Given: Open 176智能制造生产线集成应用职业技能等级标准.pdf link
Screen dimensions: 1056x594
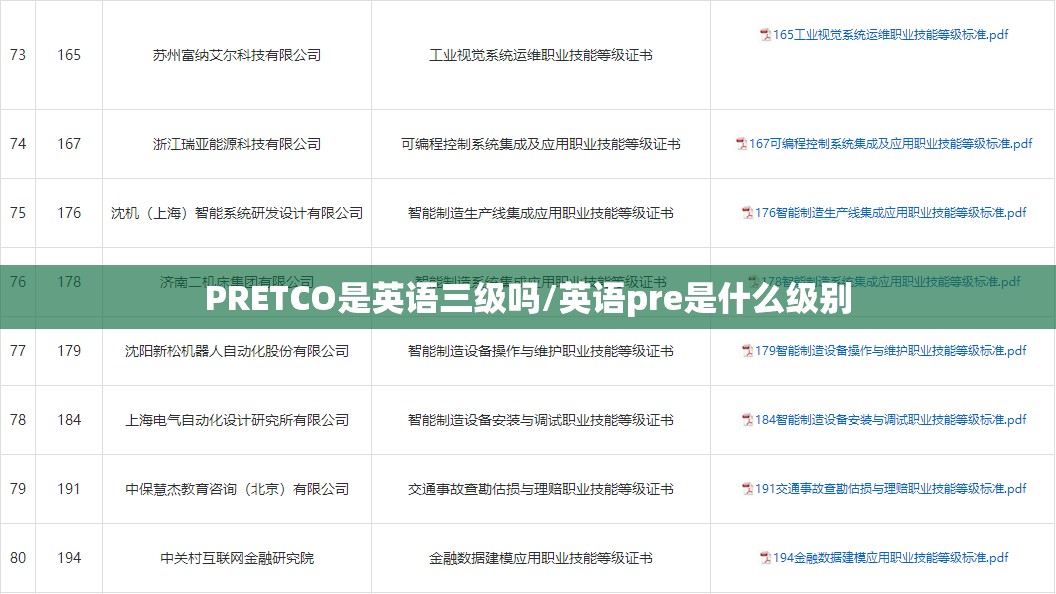Looking at the screenshot, I should click(890, 213).
